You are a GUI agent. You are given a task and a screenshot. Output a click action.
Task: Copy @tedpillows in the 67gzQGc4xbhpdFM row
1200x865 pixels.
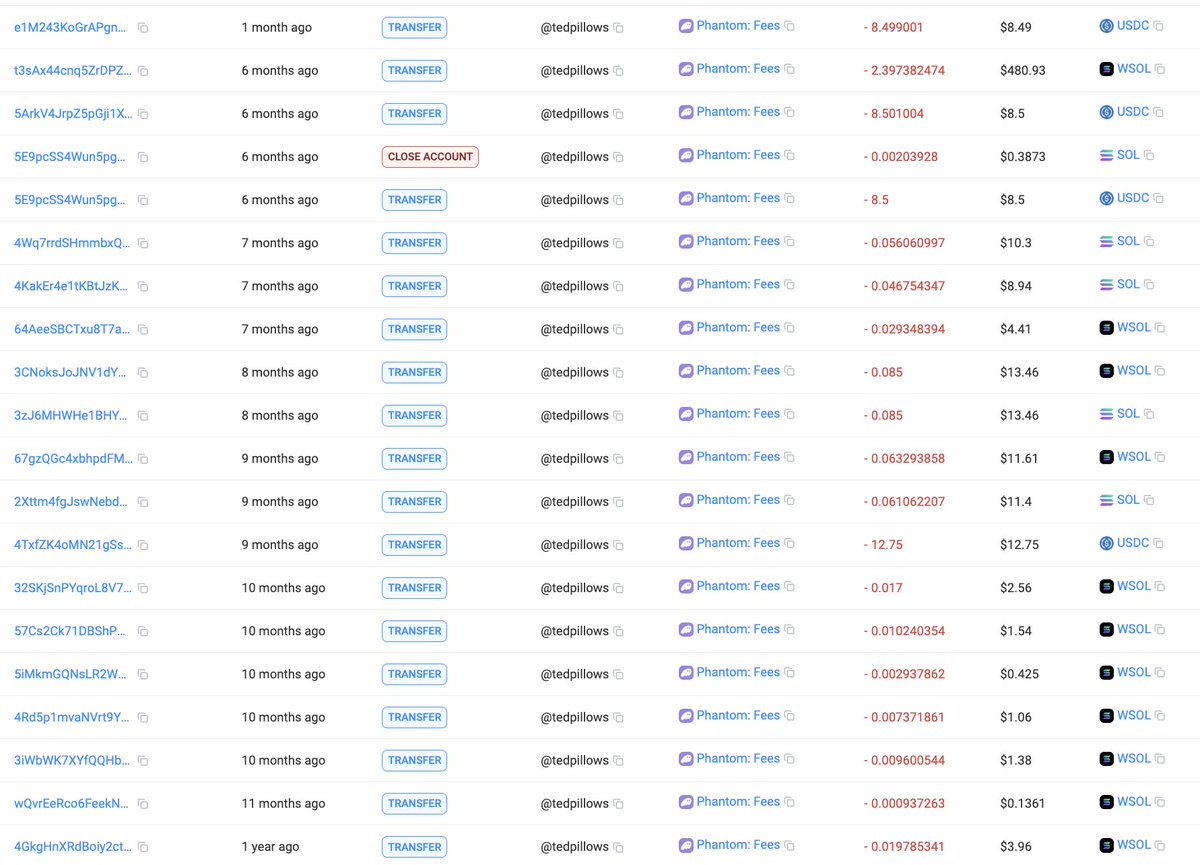tap(618, 459)
